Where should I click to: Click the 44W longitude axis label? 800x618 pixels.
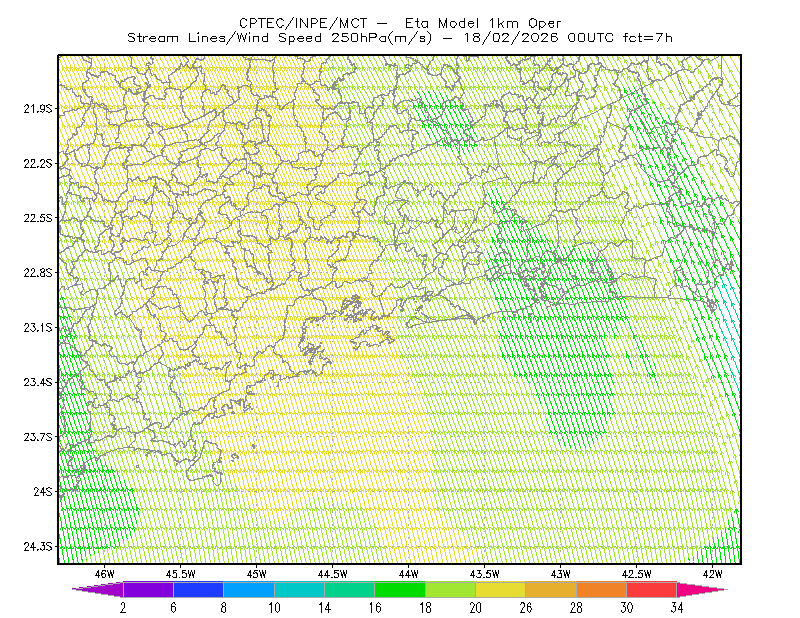point(408,574)
